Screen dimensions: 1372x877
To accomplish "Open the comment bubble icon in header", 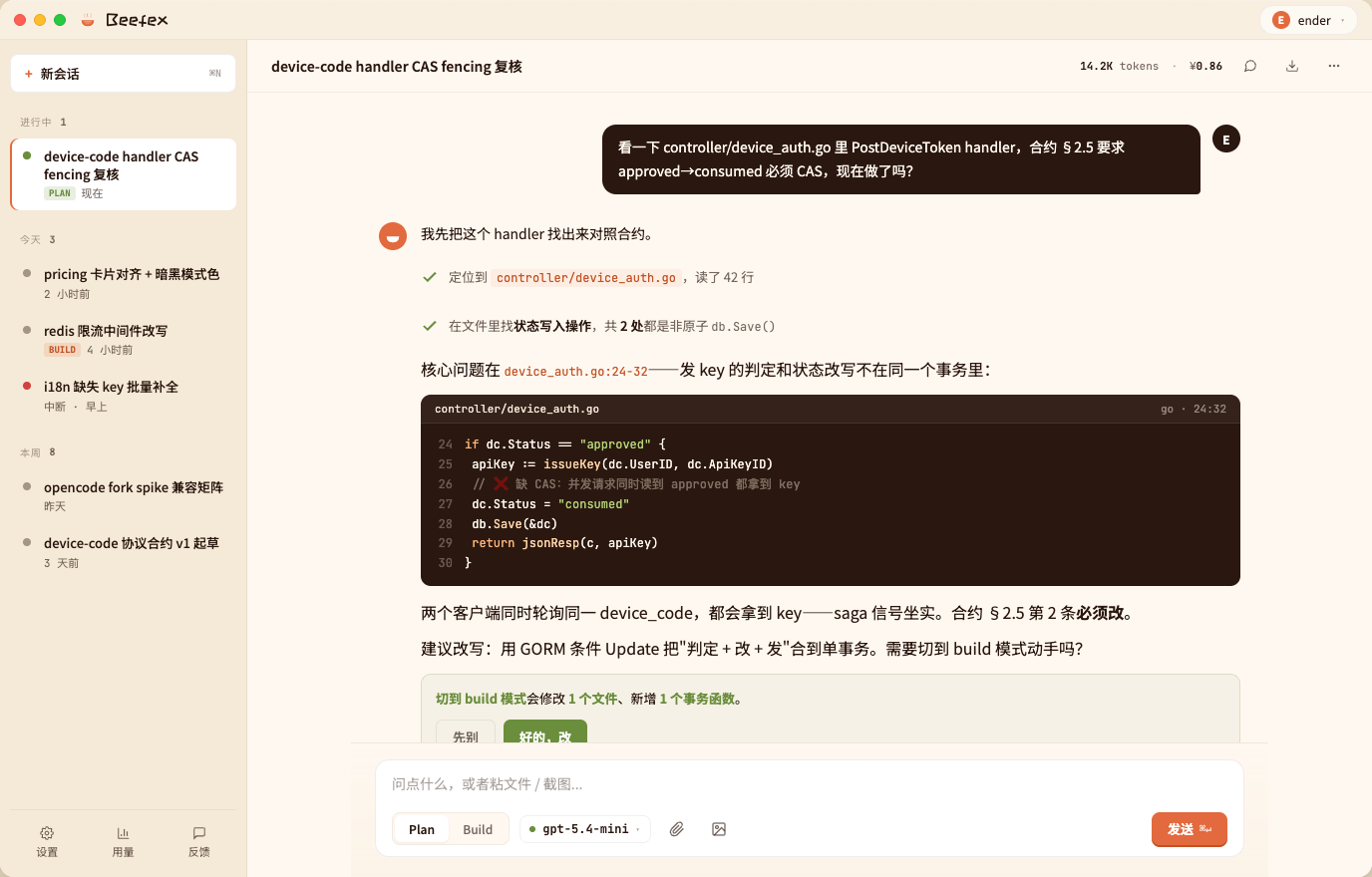I will (1250, 67).
